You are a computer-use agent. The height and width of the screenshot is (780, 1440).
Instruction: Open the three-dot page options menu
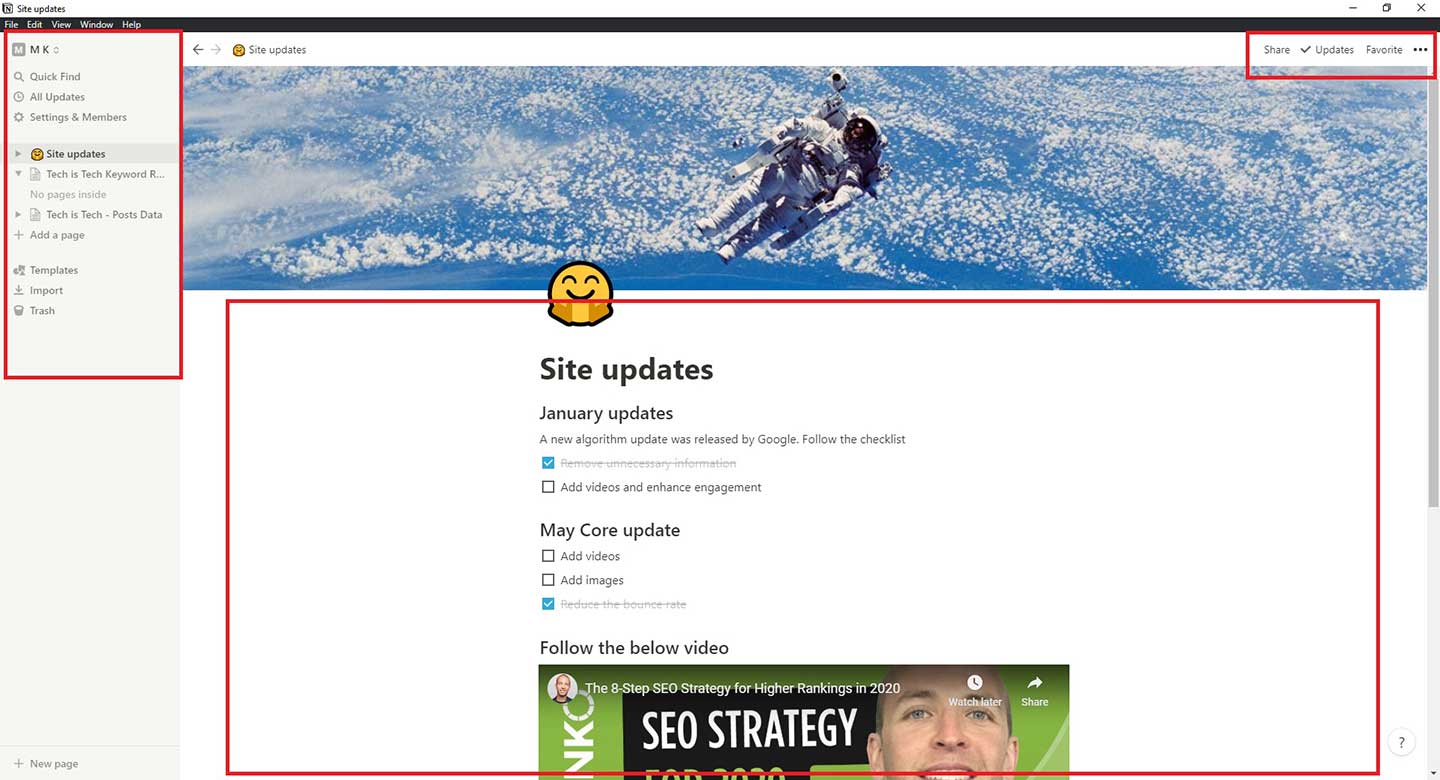pyautogui.click(x=1421, y=50)
